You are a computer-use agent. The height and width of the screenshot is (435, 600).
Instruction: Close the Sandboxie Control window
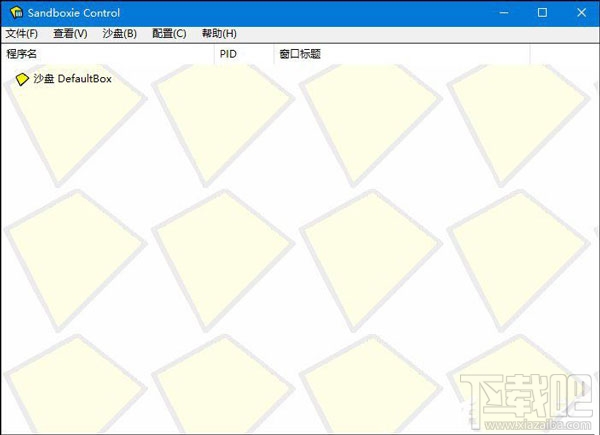[x=581, y=13]
